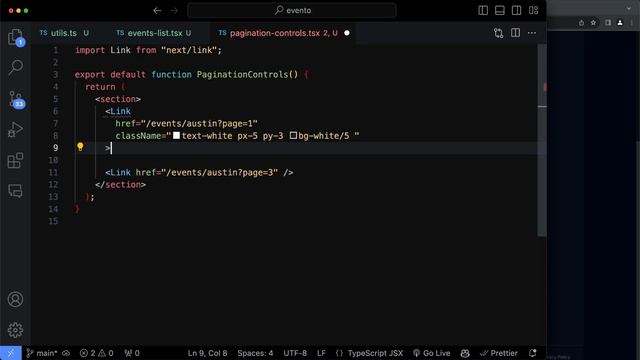
Task: Open the Manage gear icon
Action: click(16, 330)
